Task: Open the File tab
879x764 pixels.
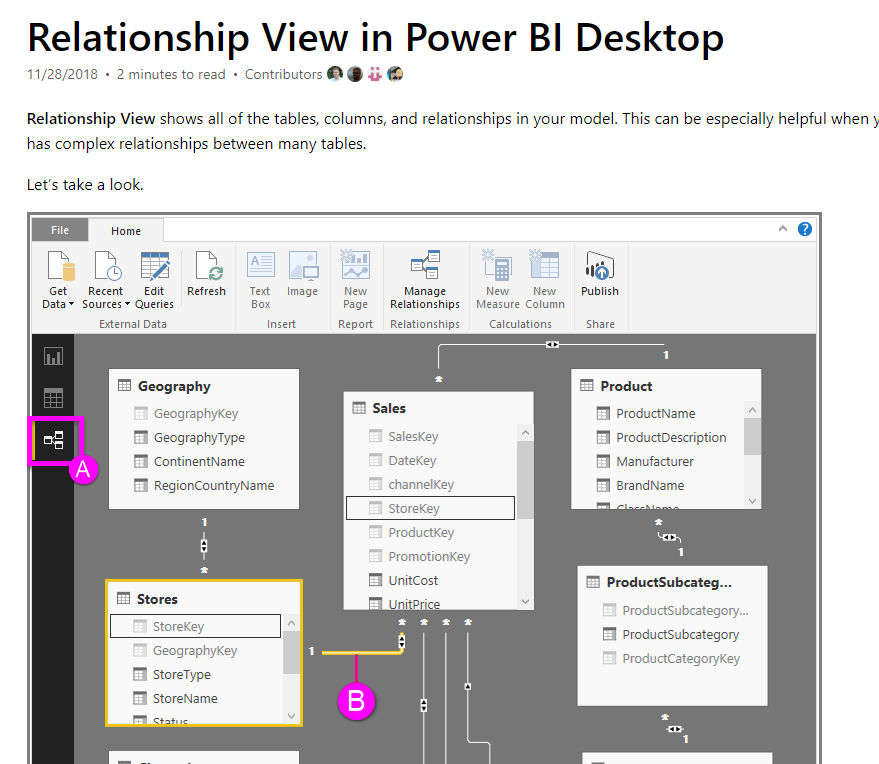Action: click(60, 230)
